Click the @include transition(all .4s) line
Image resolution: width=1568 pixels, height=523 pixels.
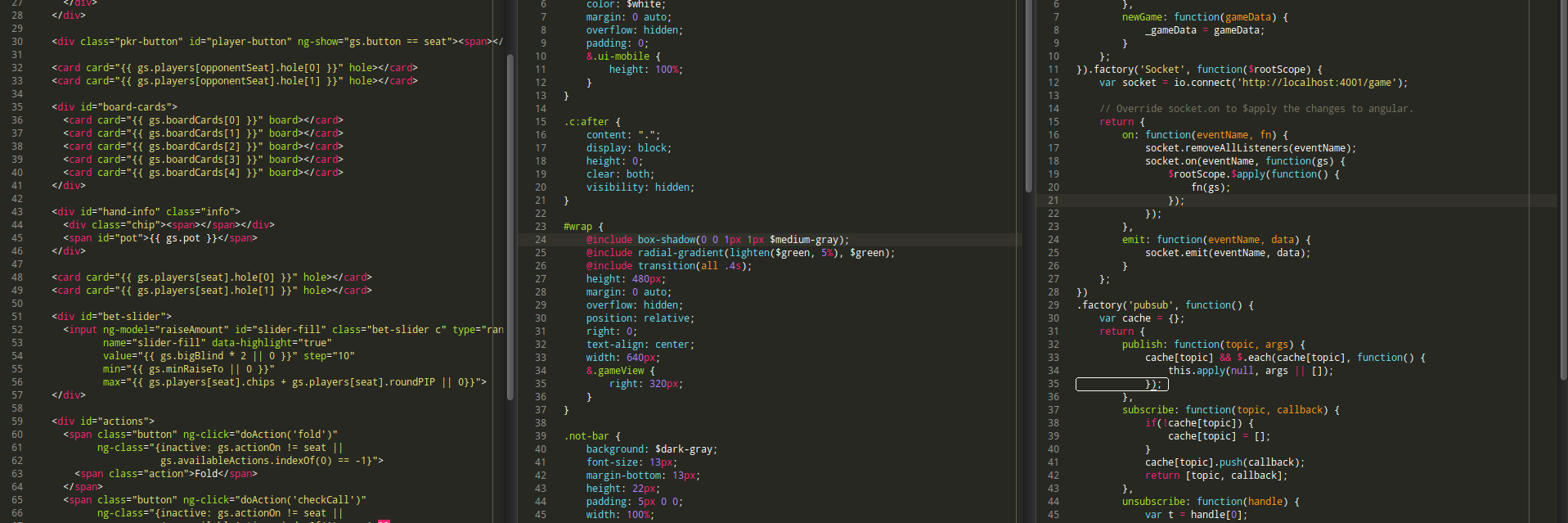click(x=669, y=266)
